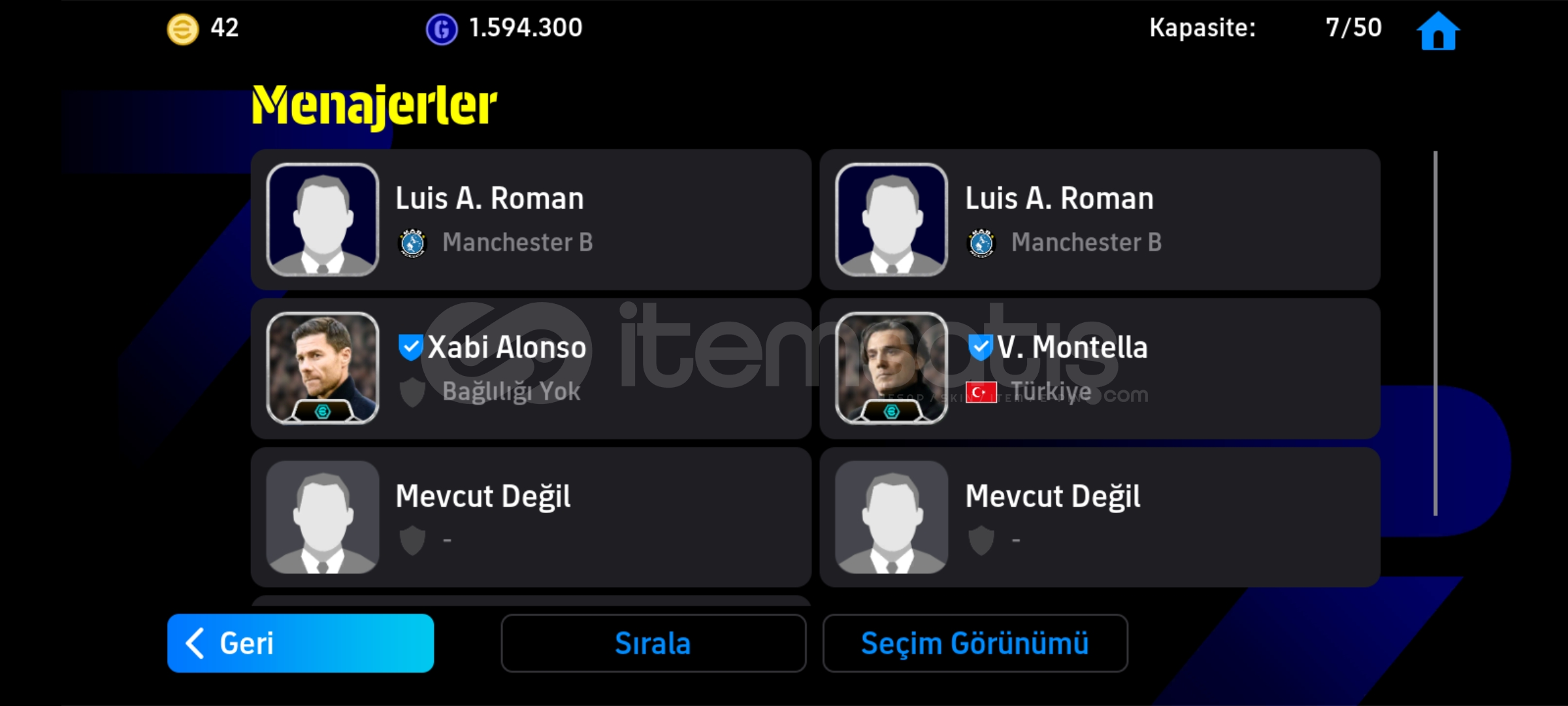Image resolution: width=1568 pixels, height=706 pixels.
Task: Tap the Manchester B club badge on the left card
Action: tap(412, 243)
